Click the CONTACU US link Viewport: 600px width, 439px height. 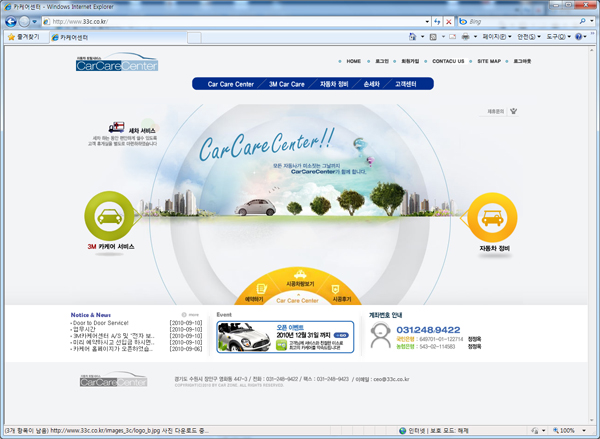click(x=448, y=61)
